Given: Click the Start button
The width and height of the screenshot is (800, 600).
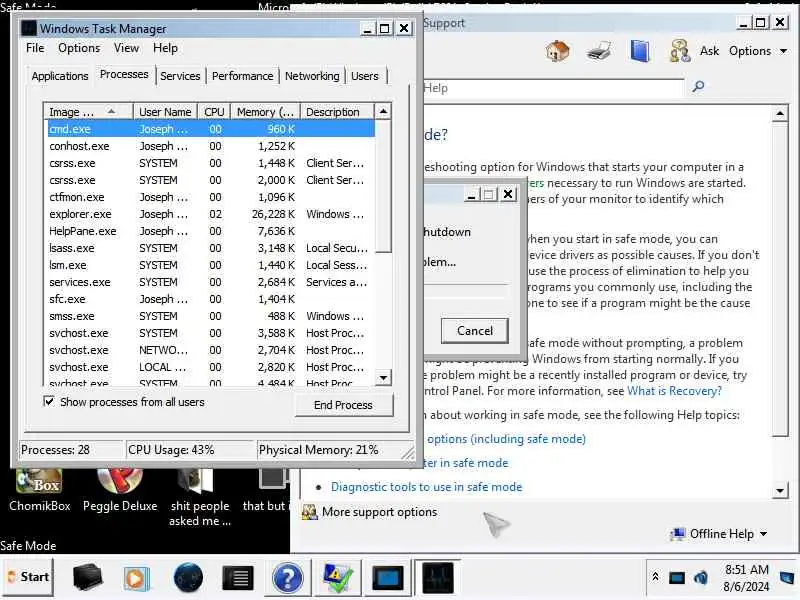Looking at the screenshot, I should (28, 577).
